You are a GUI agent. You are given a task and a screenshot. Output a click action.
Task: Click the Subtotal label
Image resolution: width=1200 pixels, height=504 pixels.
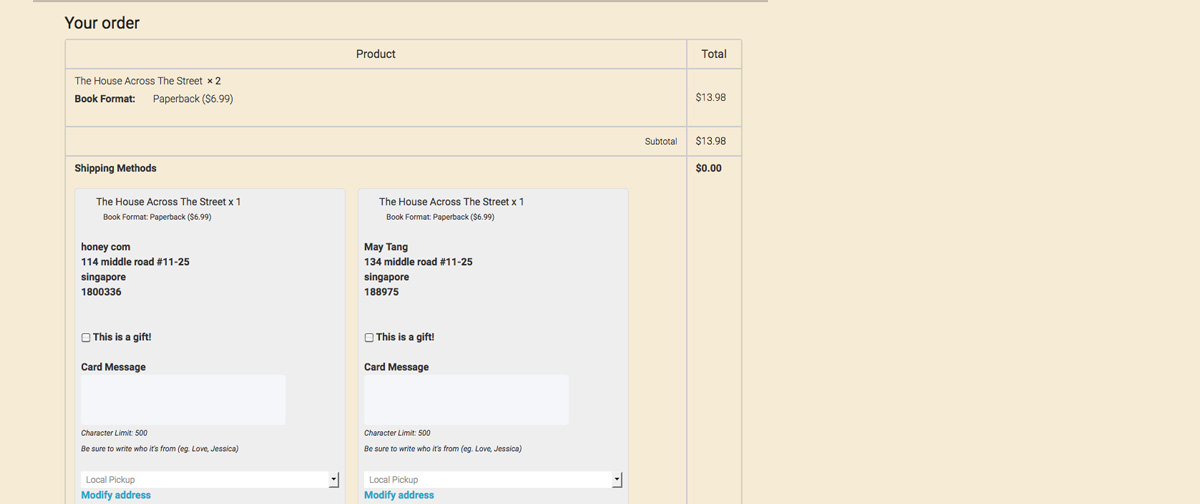[x=661, y=142]
